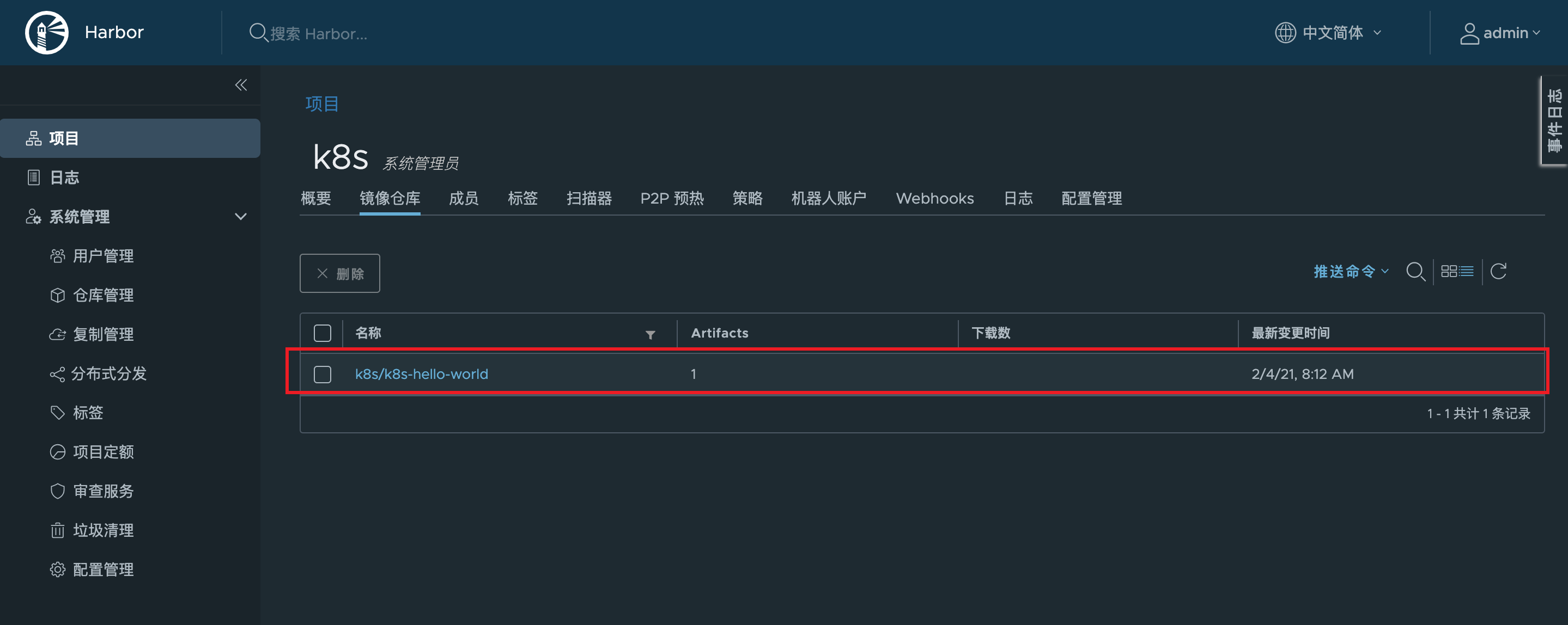This screenshot has height=625, width=1568.
Task: Click the Harbor lighthouse logo
Action: [47, 33]
